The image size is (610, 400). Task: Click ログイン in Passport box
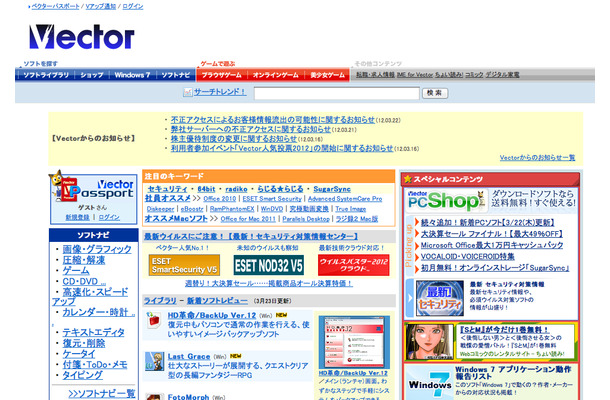[109, 217]
